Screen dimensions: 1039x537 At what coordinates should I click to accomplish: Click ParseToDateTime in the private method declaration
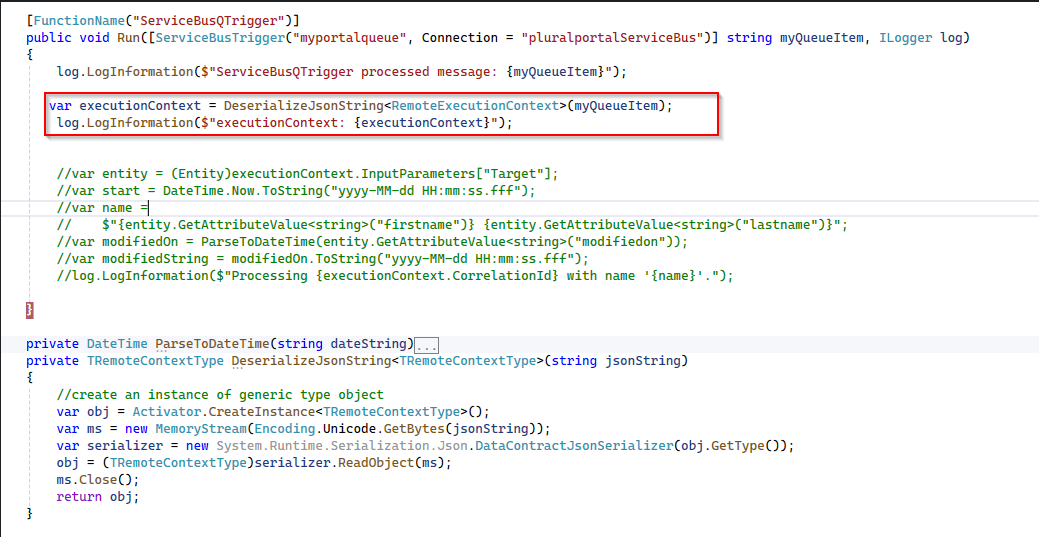tap(212, 344)
